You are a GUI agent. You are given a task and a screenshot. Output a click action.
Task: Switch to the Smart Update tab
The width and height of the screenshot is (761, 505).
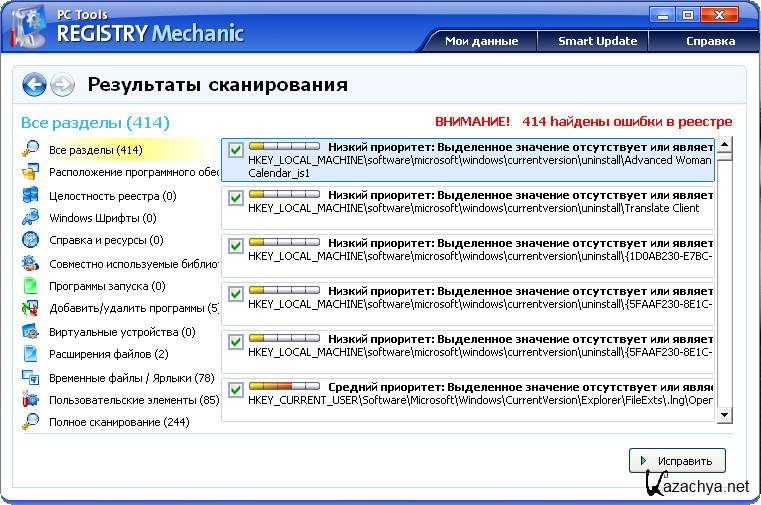[597, 41]
